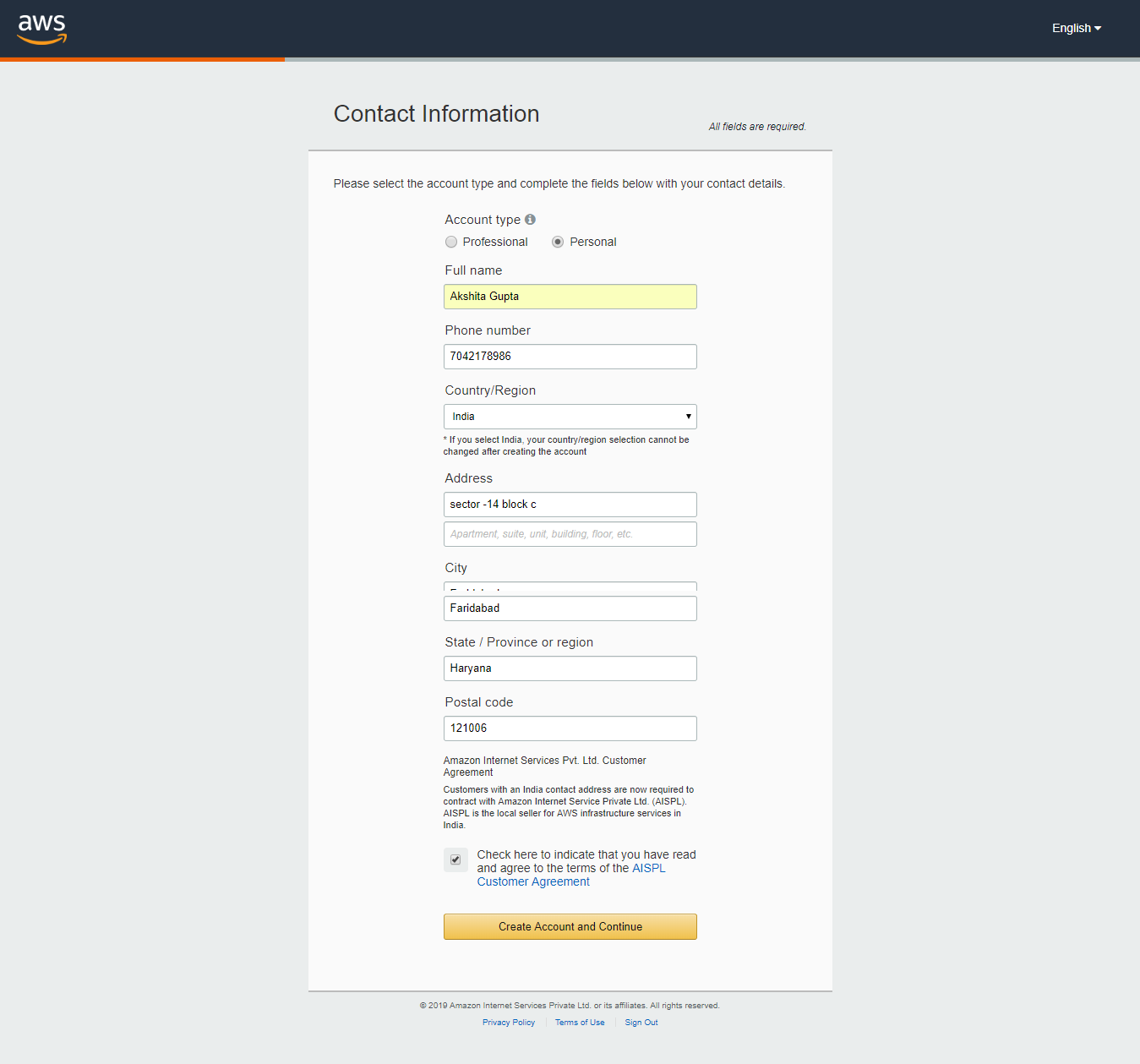Open the Account type info icon

530,219
